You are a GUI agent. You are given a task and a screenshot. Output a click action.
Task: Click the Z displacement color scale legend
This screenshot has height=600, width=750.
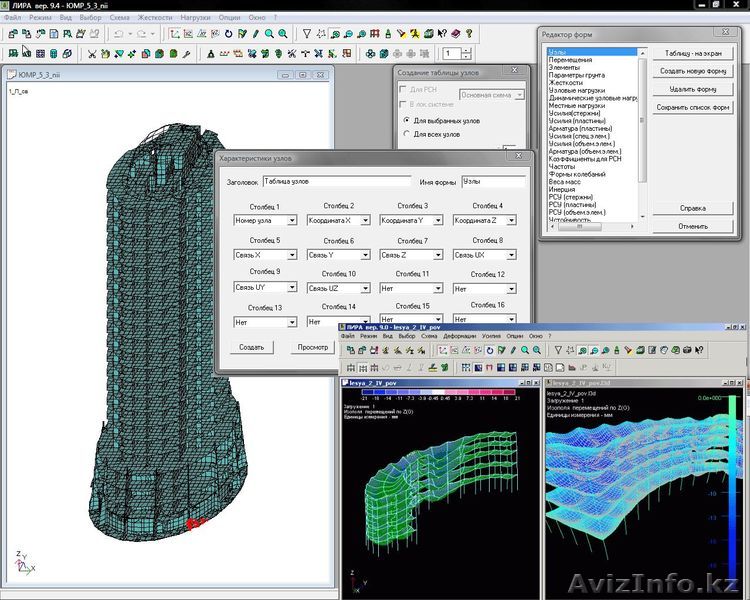click(x=430, y=391)
